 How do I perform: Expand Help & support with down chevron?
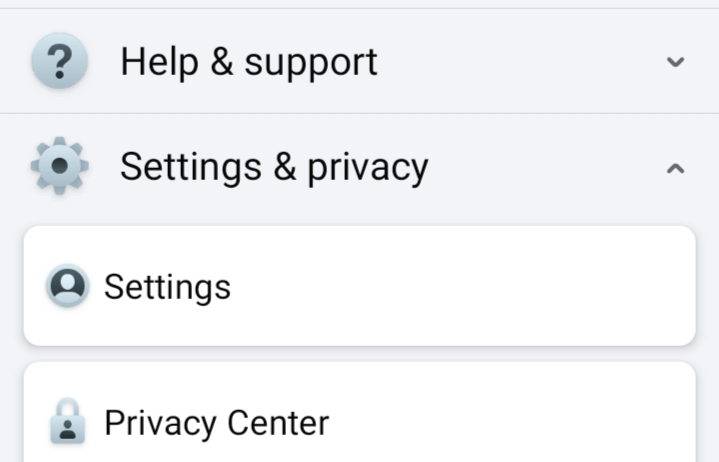click(x=675, y=61)
